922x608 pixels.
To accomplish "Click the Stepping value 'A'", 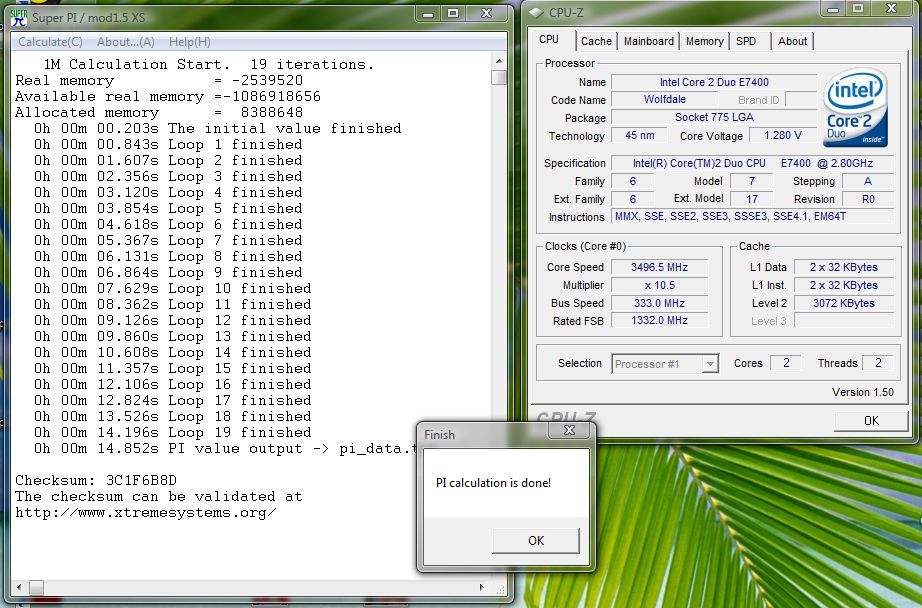I will (868, 181).
